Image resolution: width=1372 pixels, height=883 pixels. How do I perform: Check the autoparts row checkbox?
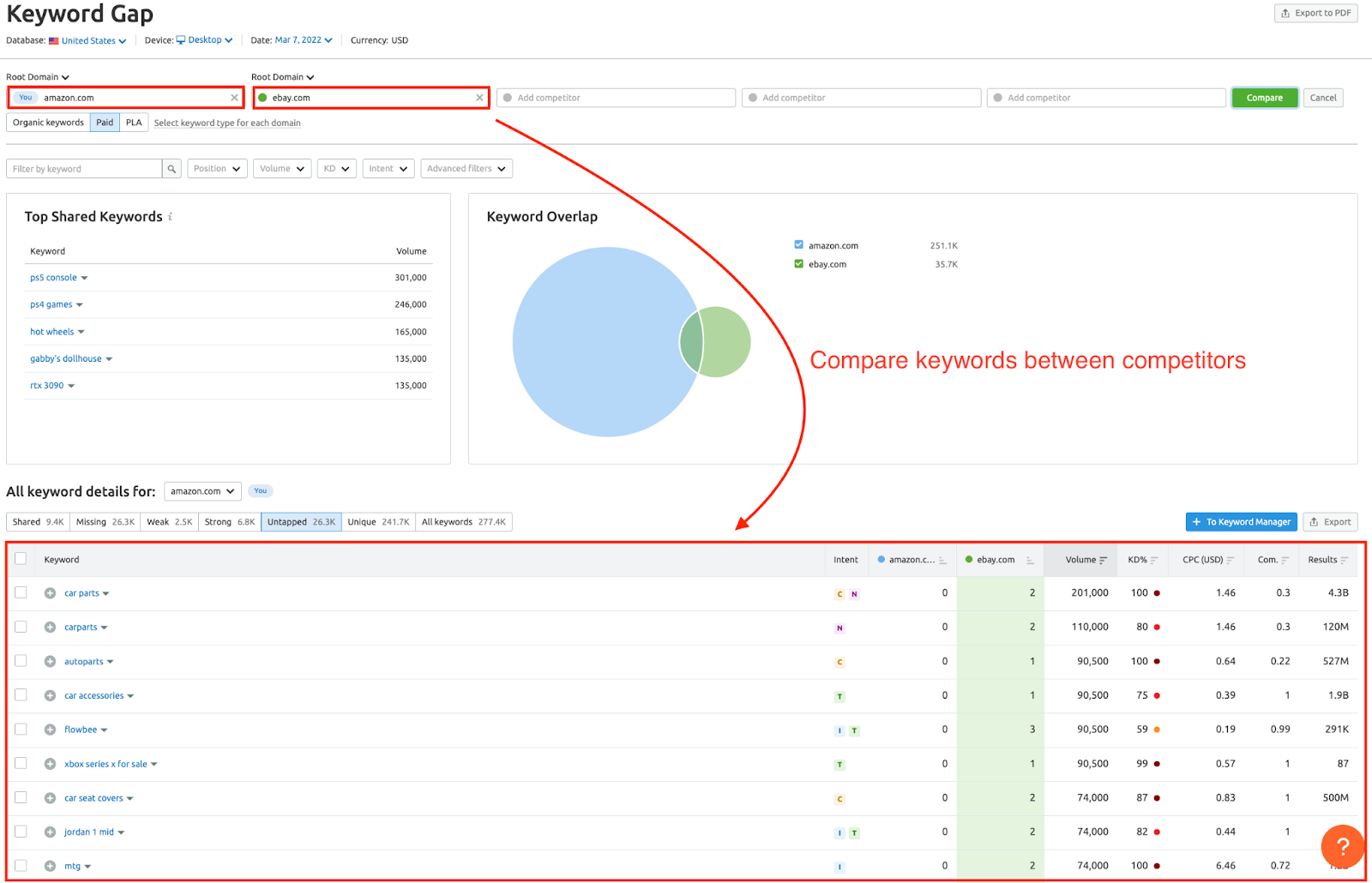[x=21, y=661]
